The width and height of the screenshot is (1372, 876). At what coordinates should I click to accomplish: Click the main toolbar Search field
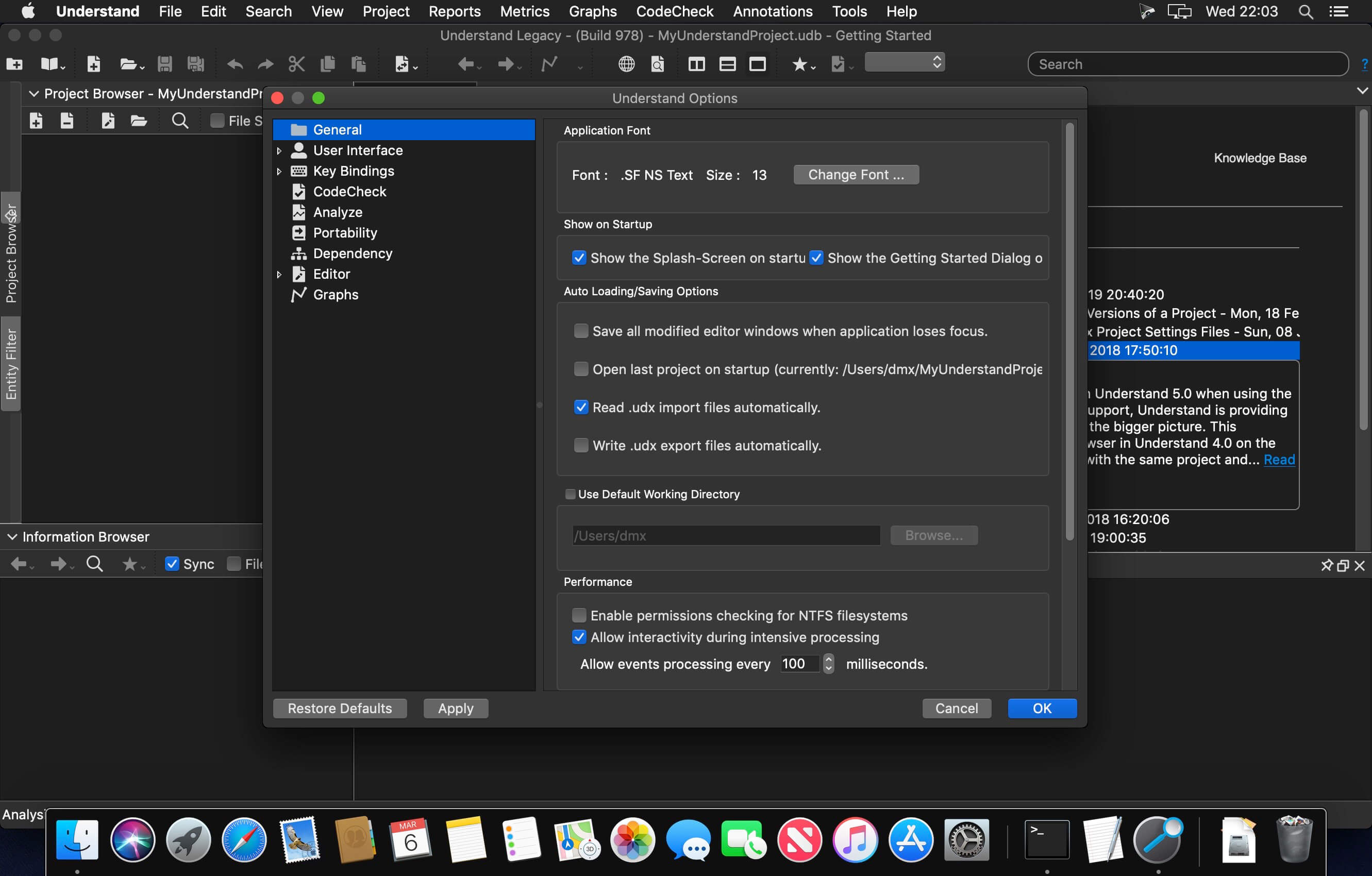(x=1188, y=64)
